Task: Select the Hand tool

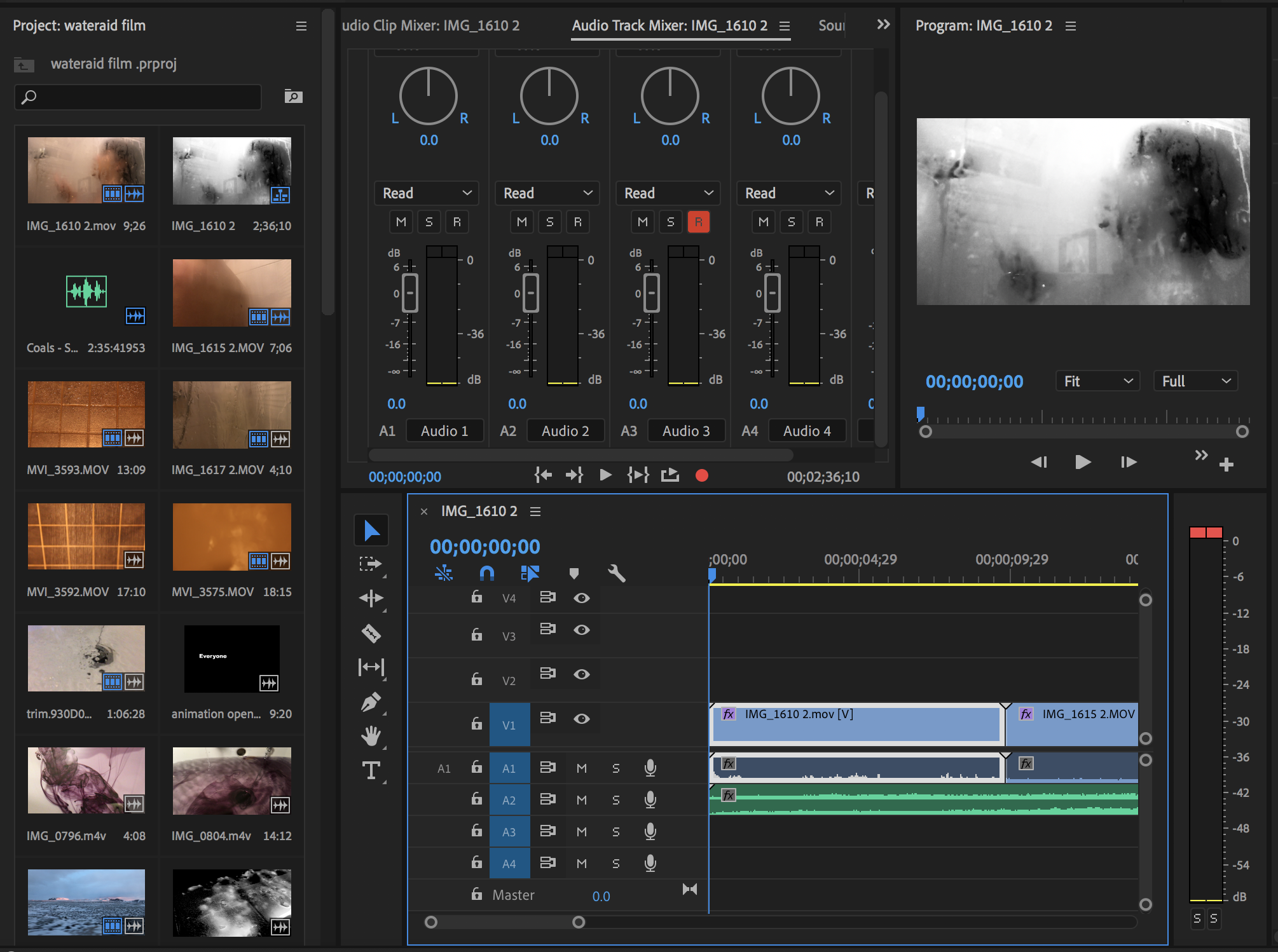Action: pyautogui.click(x=371, y=736)
